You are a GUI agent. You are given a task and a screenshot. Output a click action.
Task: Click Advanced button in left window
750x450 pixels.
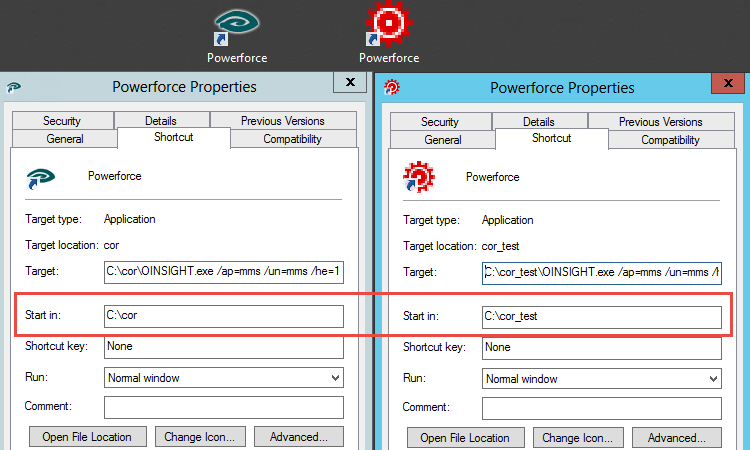tap(299, 437)
